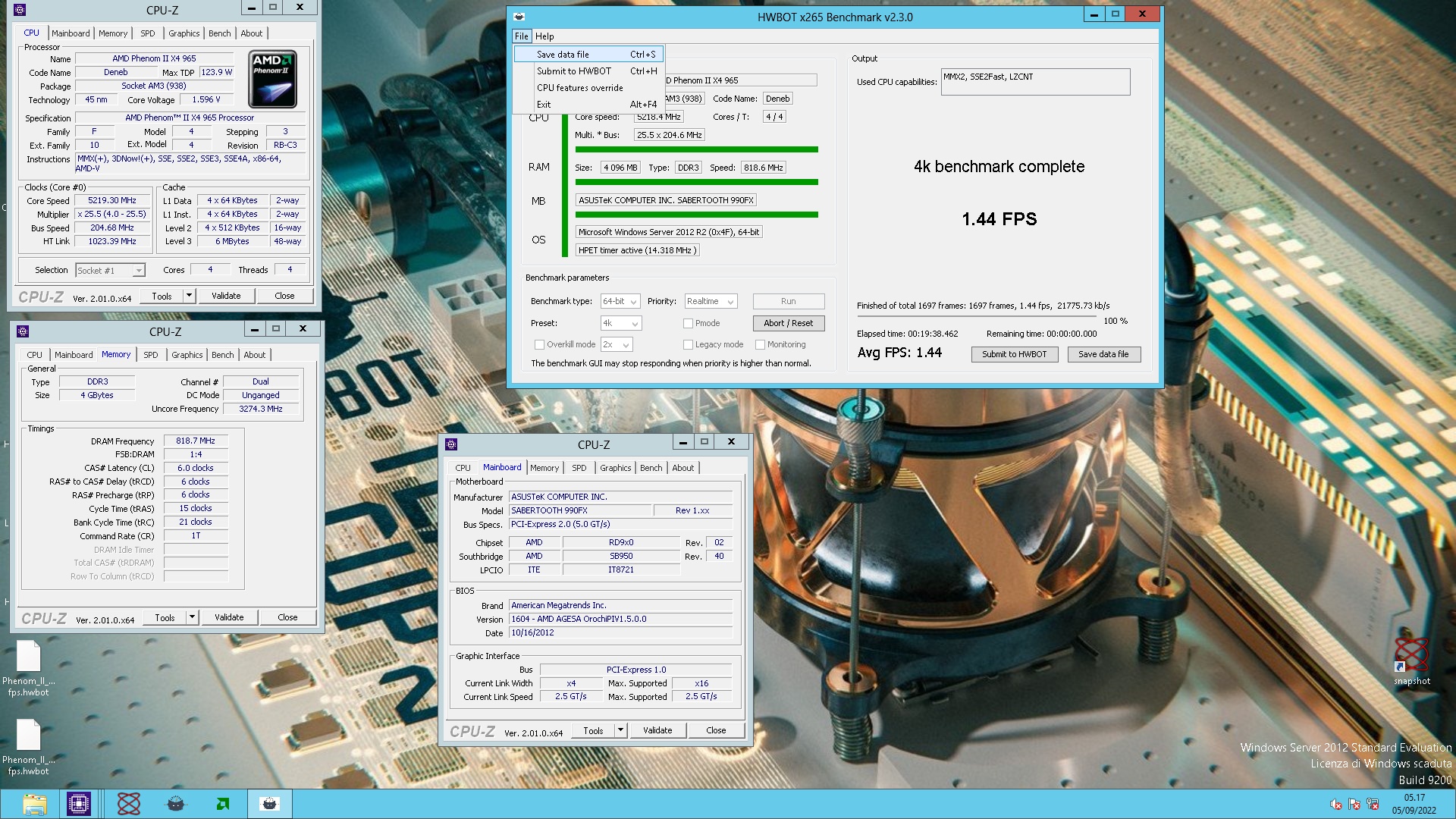Click the Run button in Benchmark parameters
This screenshot has height=819, width=1456.
[x=789, y=301]
